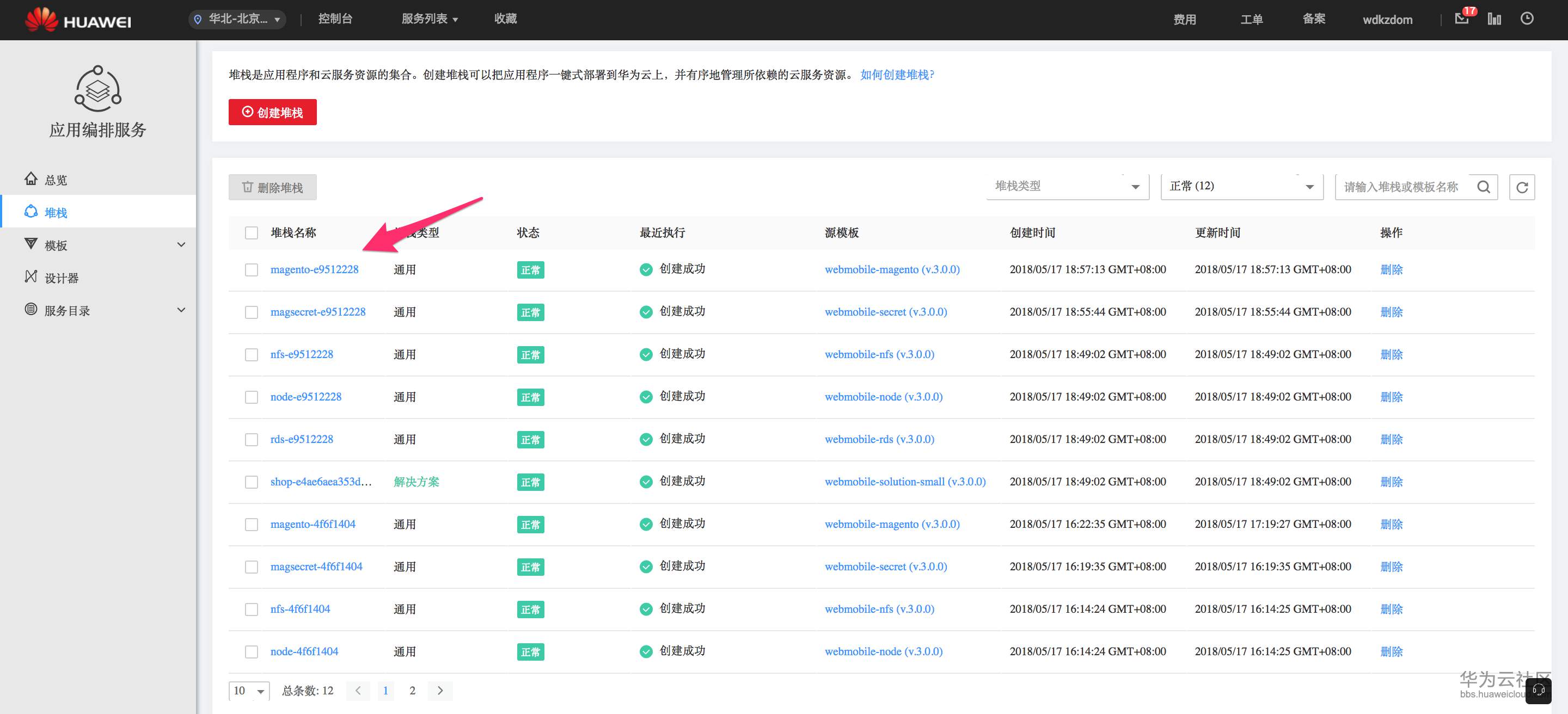
Task: Open the 堆栈类型 filter dropdown
Action: pos(1068,186)
